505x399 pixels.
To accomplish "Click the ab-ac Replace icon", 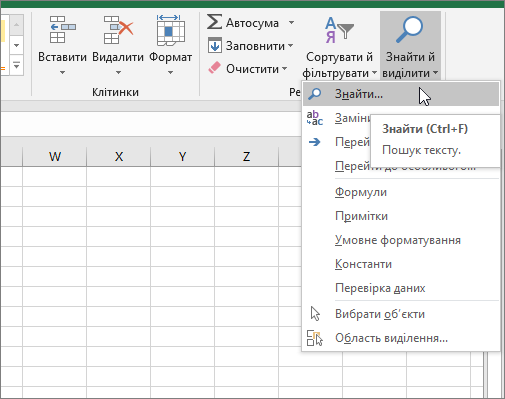I will (x=315, y=118).
